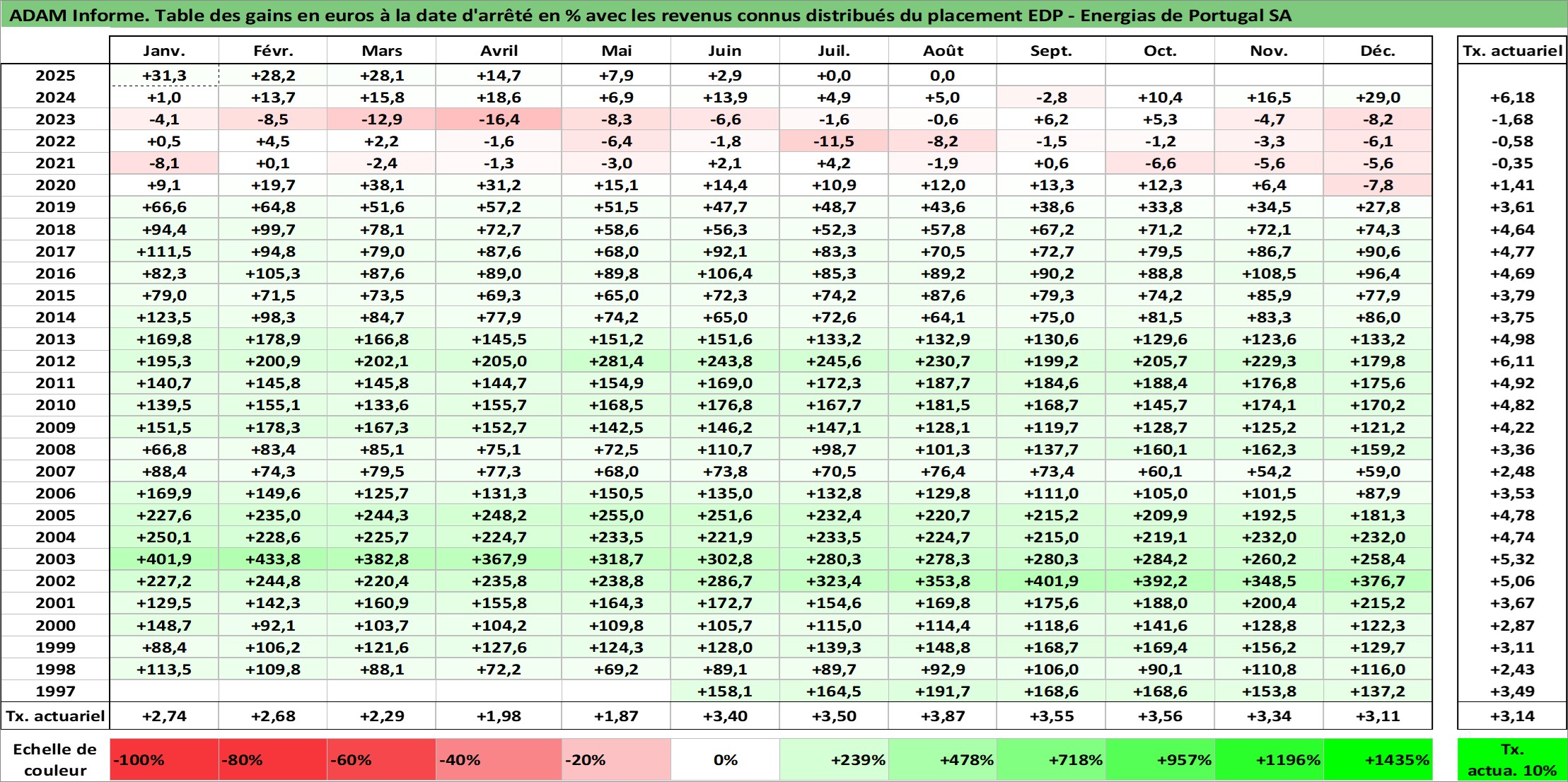
Task: Select the '+281,4' cell in Mai 2012
Action: 616,361
